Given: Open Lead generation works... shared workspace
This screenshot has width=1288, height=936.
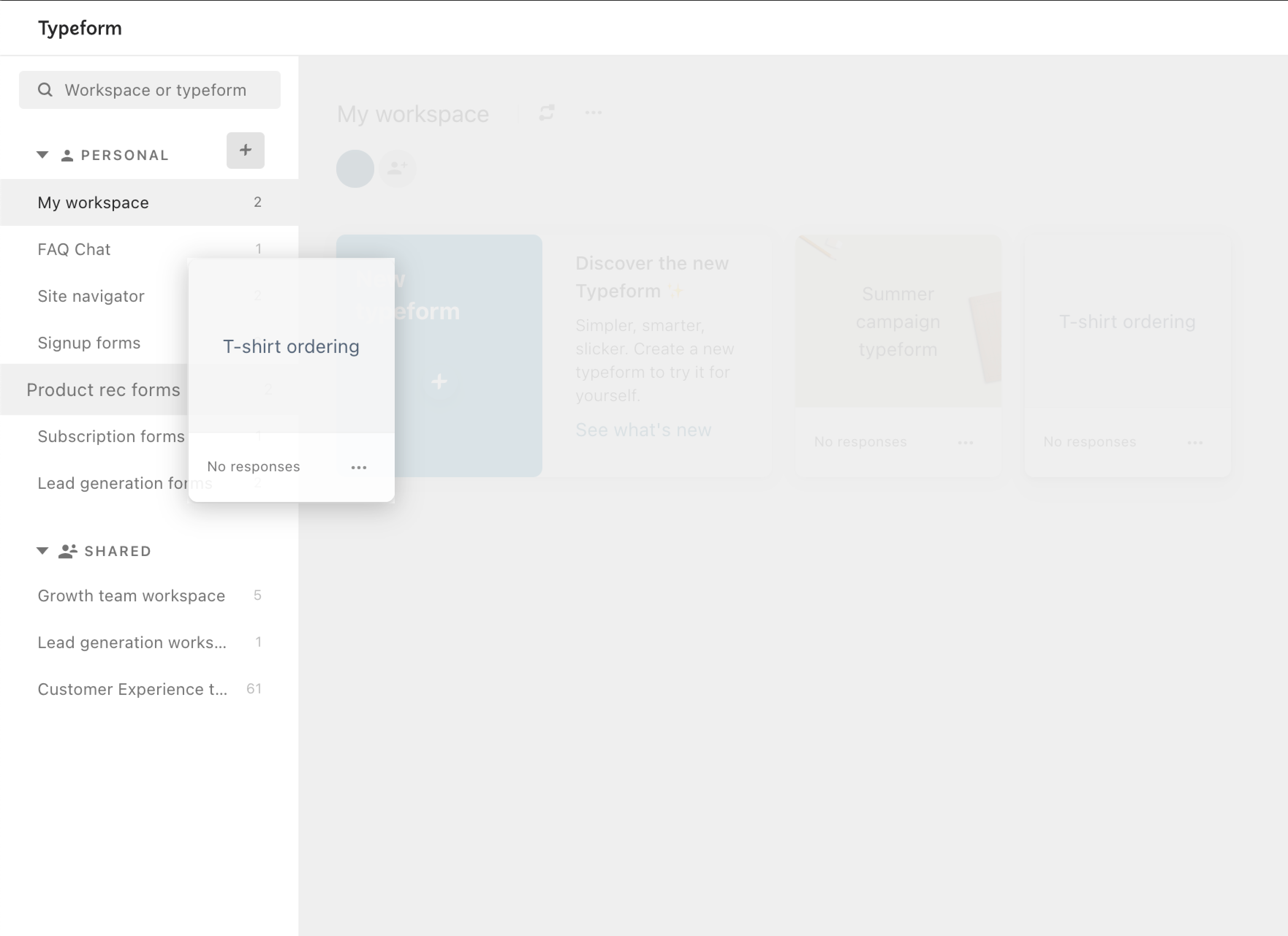Looking at the screenshot, I should (149, 642).
